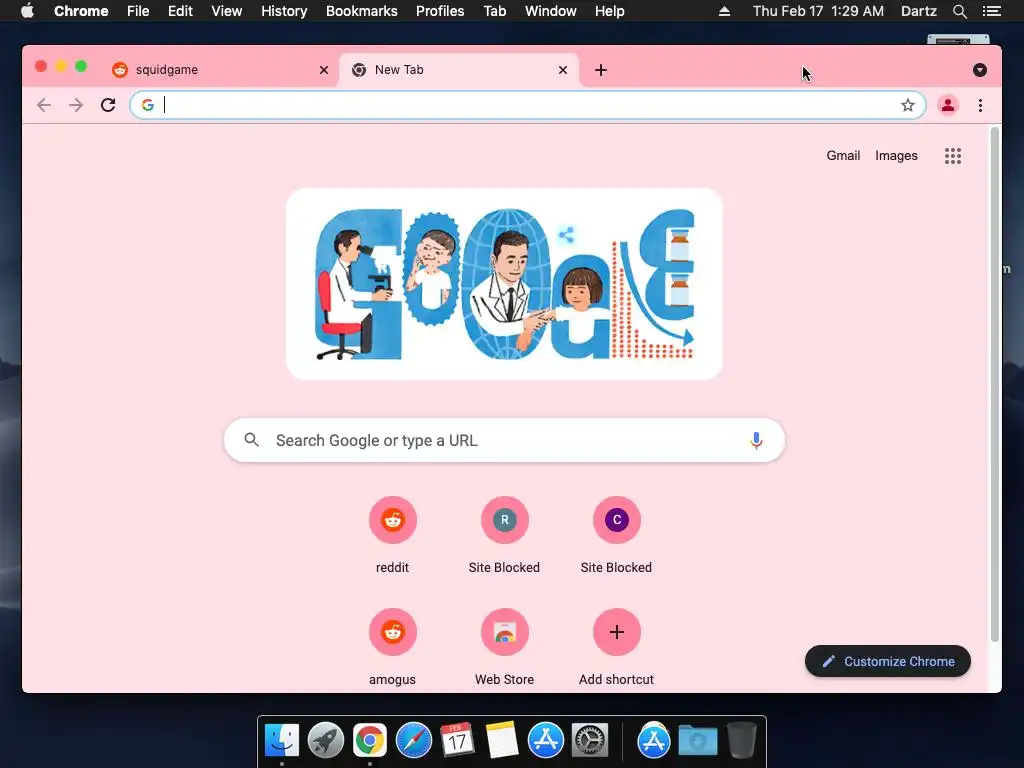
Task: Click Chrome icon in the dock
Action: 370,741
